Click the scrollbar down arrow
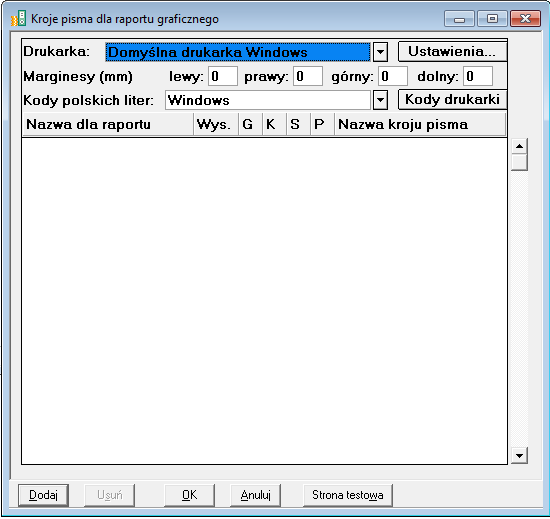The height and width of the screenshot is (519, 550). 519,456
